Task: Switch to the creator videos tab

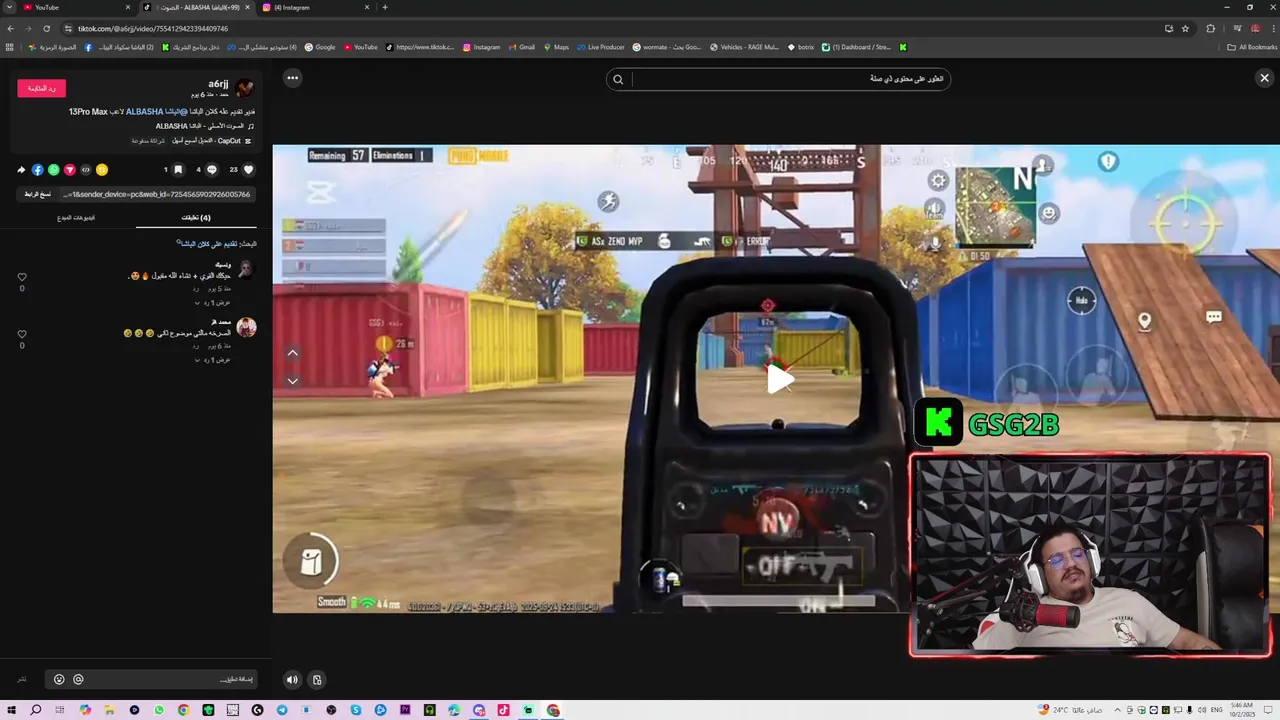Action: 76,217
